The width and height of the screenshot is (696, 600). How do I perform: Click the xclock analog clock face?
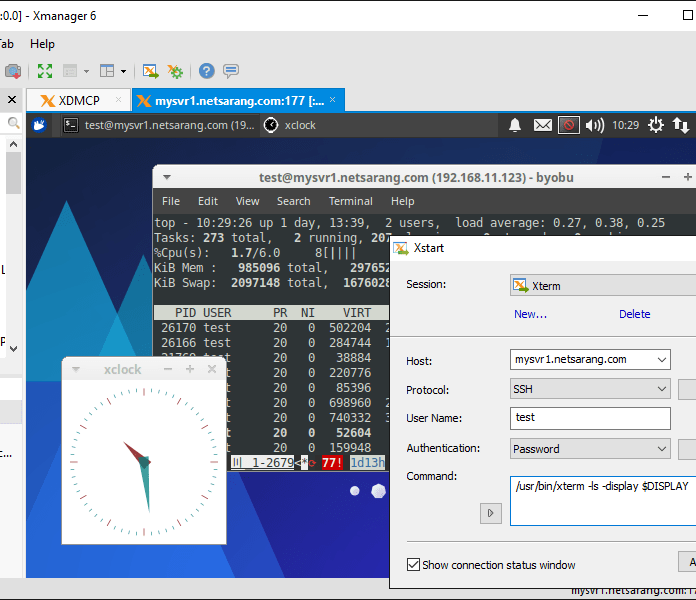pos(144,462)
